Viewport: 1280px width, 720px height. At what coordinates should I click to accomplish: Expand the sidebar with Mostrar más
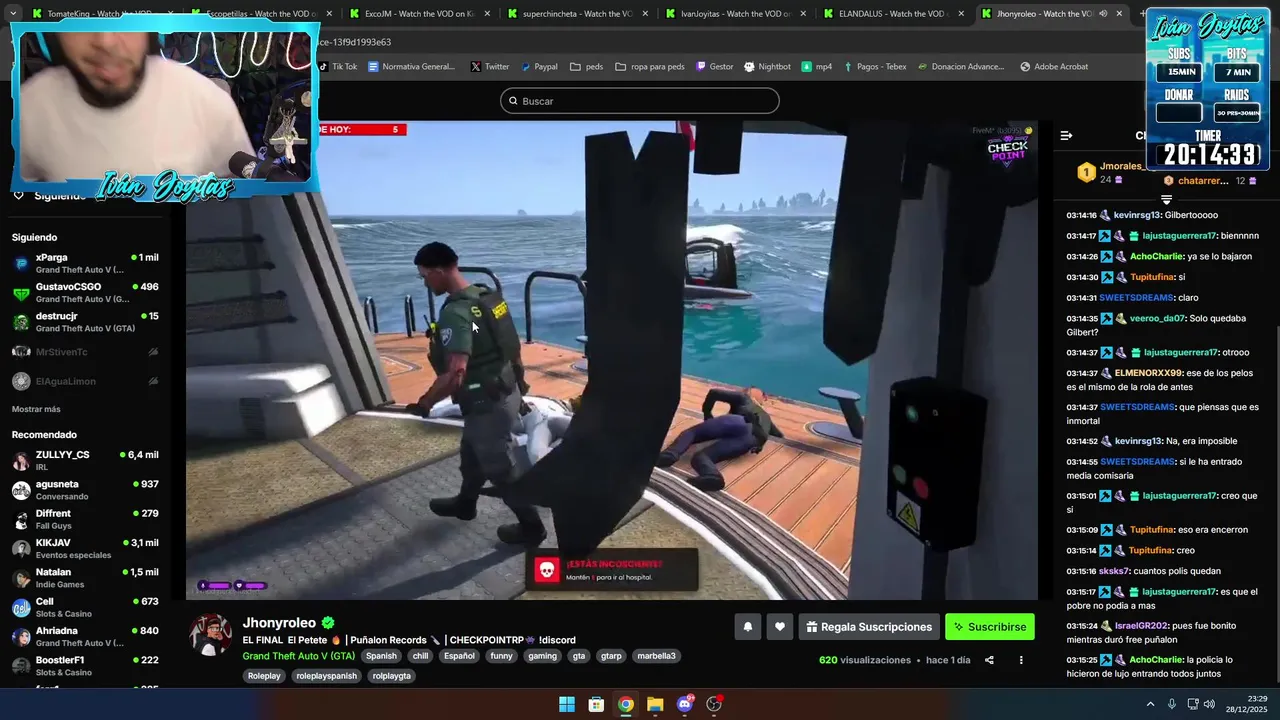pos(36,409)
